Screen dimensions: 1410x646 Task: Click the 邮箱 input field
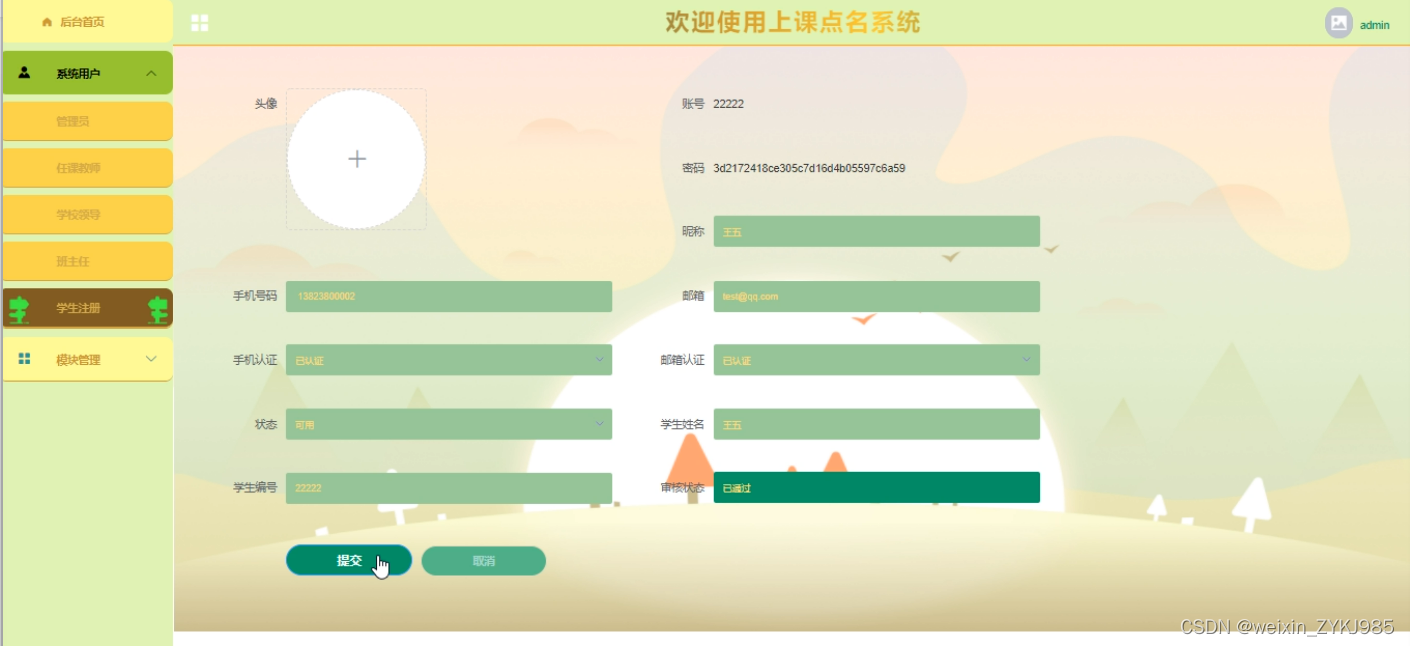[877, 296]
